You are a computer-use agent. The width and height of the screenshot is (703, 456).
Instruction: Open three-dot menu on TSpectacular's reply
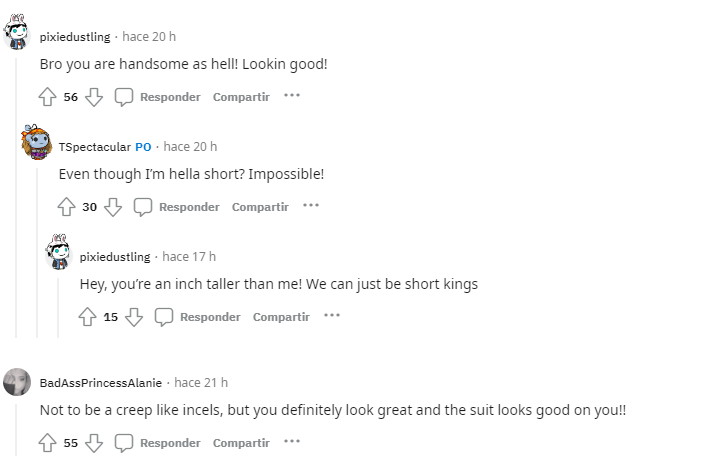tap(311, 205)
